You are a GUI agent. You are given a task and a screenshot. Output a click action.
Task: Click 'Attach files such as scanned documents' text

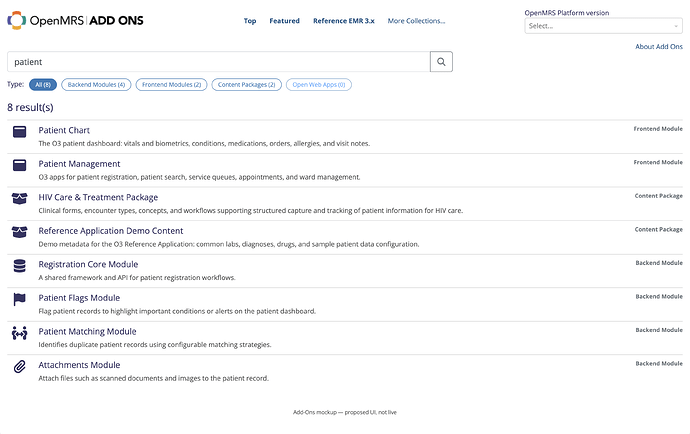154,378
